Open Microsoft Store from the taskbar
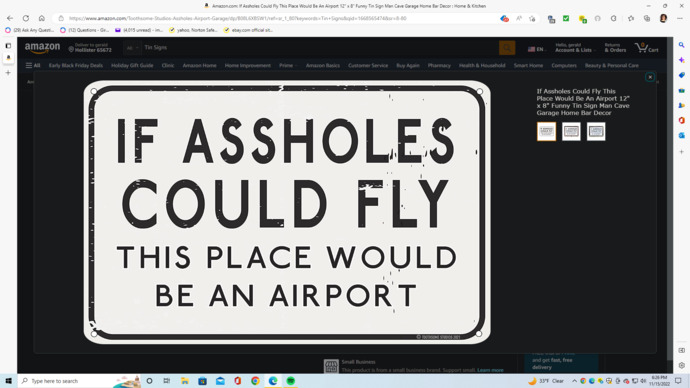690x388 pixels. click(202, 381)
